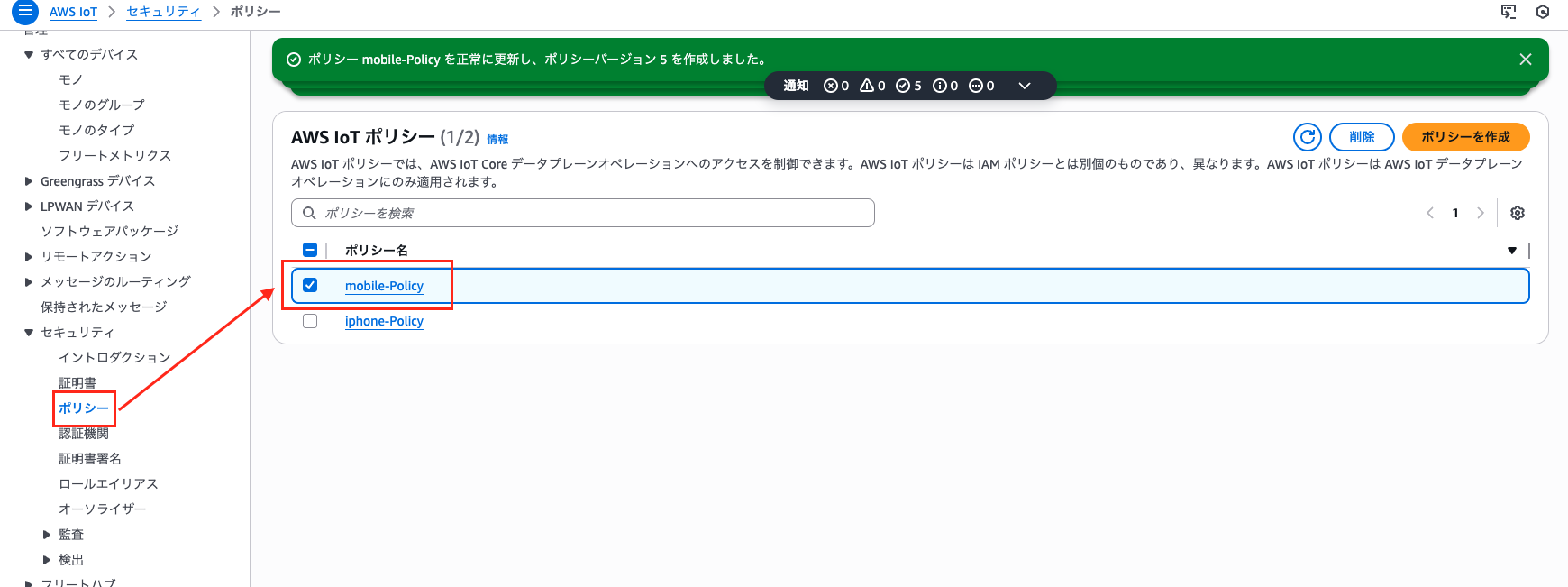This screenshot has width=1568, height=587.
Task: Expand the notifications bar chevron
Action: point(1025,86)
